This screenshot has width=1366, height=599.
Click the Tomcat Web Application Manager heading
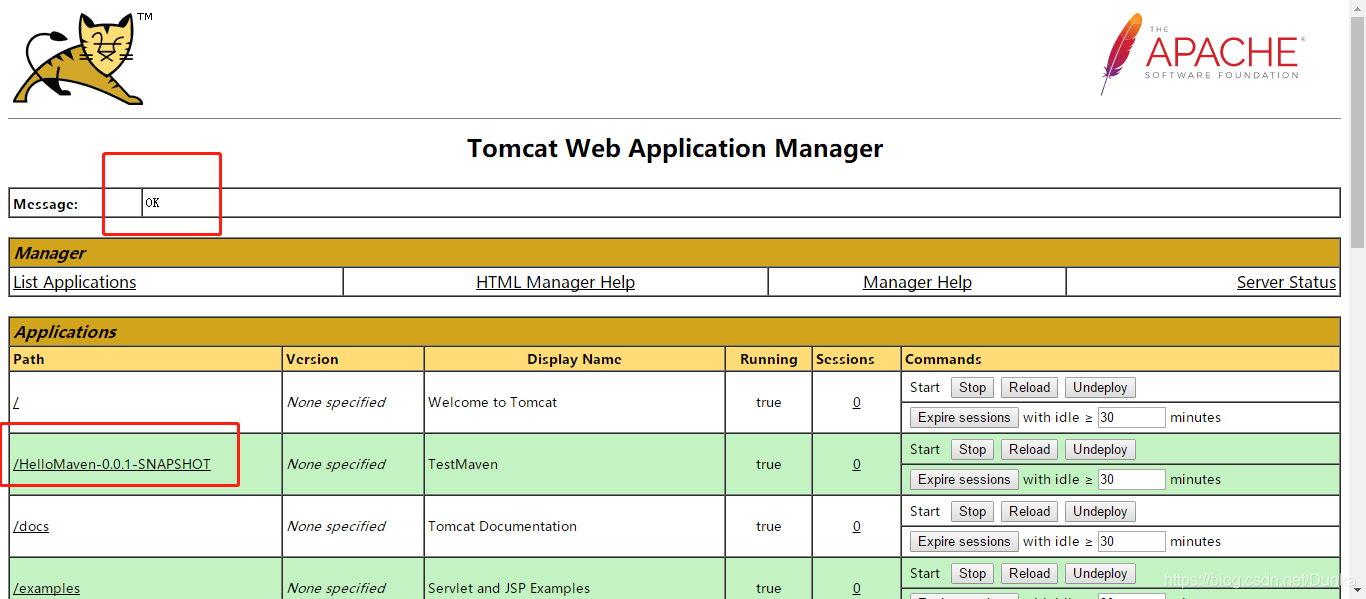tap(675, 148)
